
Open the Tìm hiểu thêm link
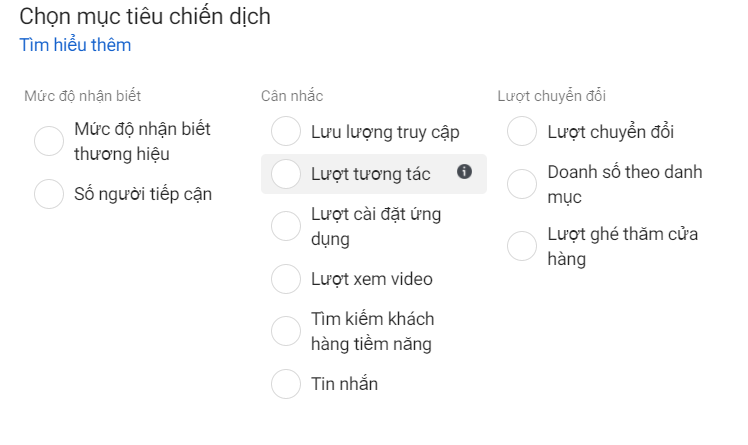[x=75, y=45]
